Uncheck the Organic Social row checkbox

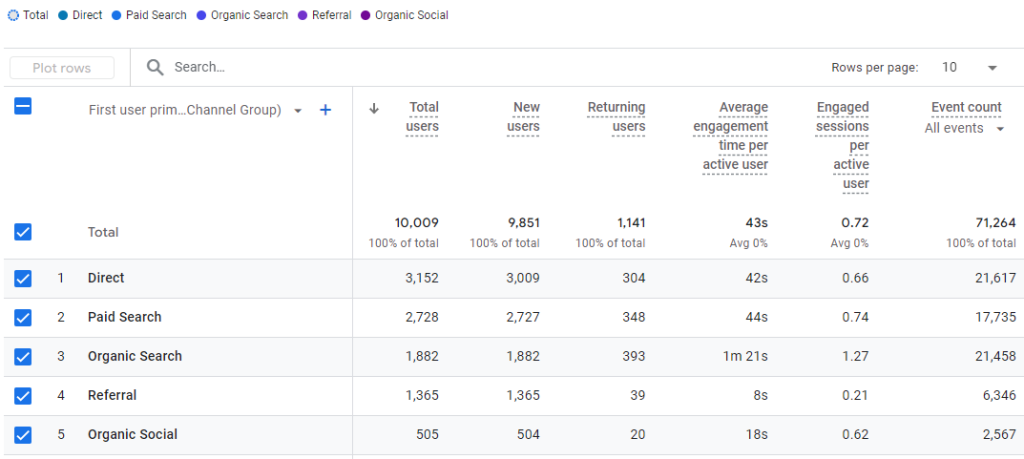(x=23, y=435)
